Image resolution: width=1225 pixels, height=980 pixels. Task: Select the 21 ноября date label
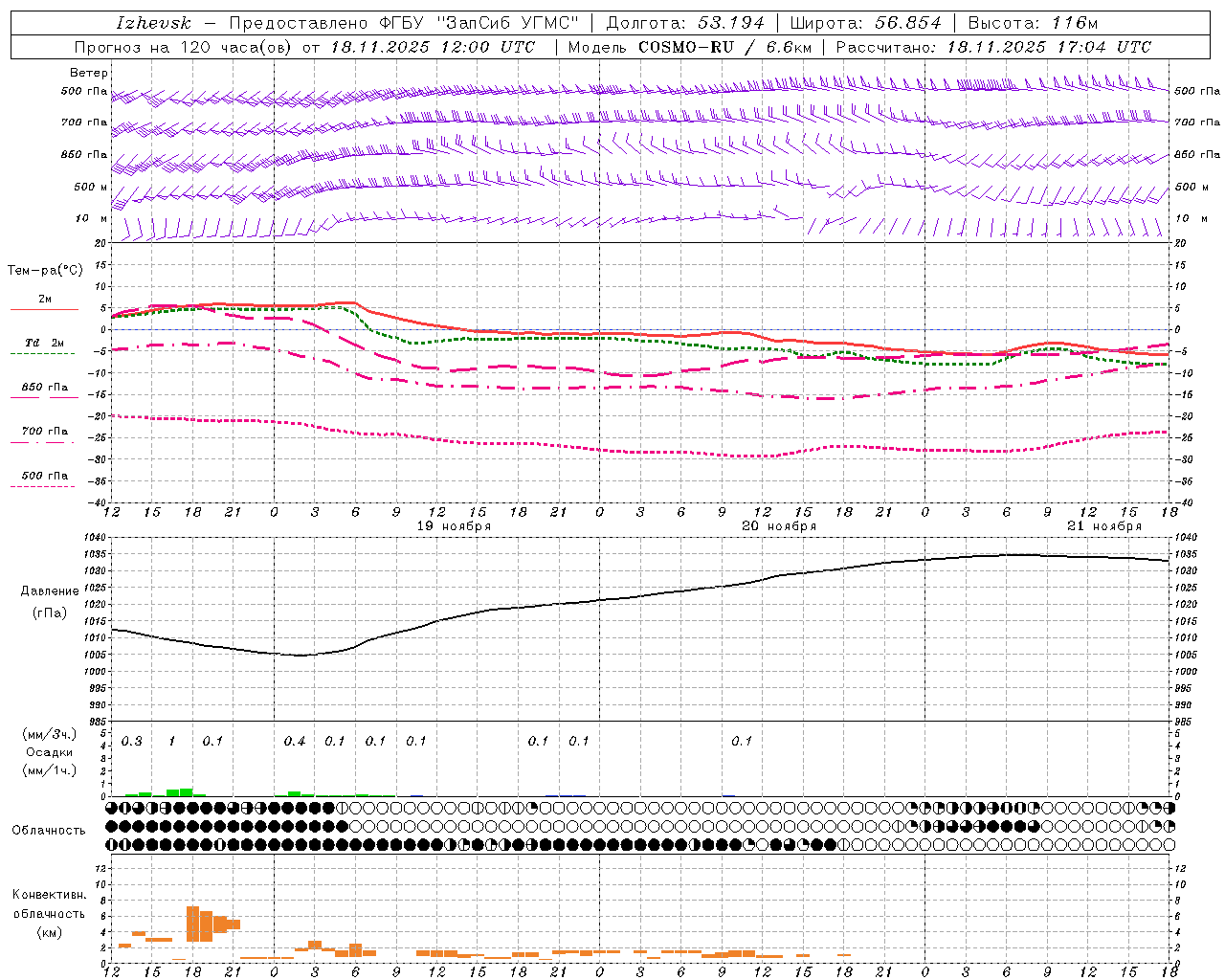coord(1104,526)
